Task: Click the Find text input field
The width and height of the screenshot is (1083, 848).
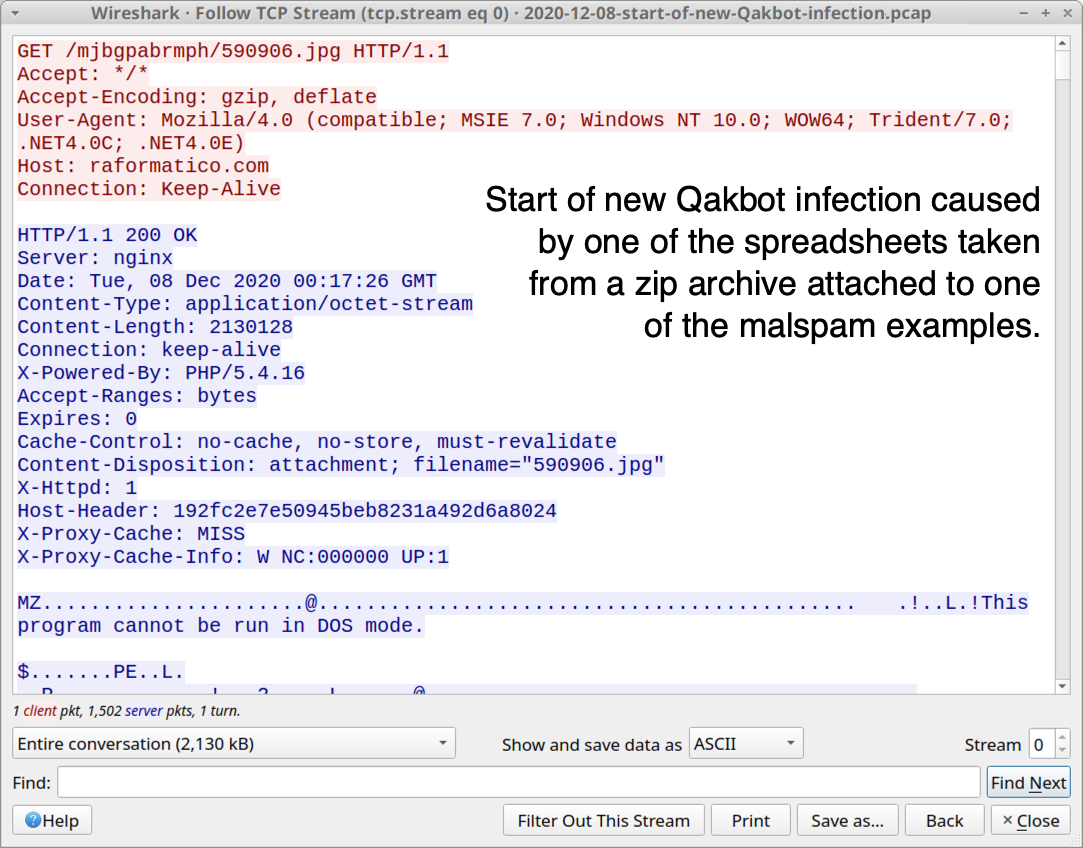Action: (519, 782)
